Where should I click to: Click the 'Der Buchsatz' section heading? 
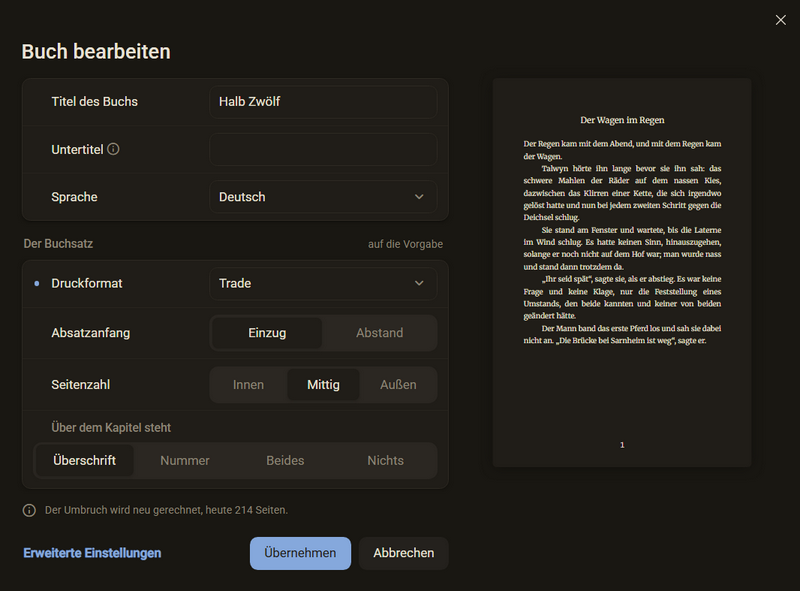coord(58,244)
